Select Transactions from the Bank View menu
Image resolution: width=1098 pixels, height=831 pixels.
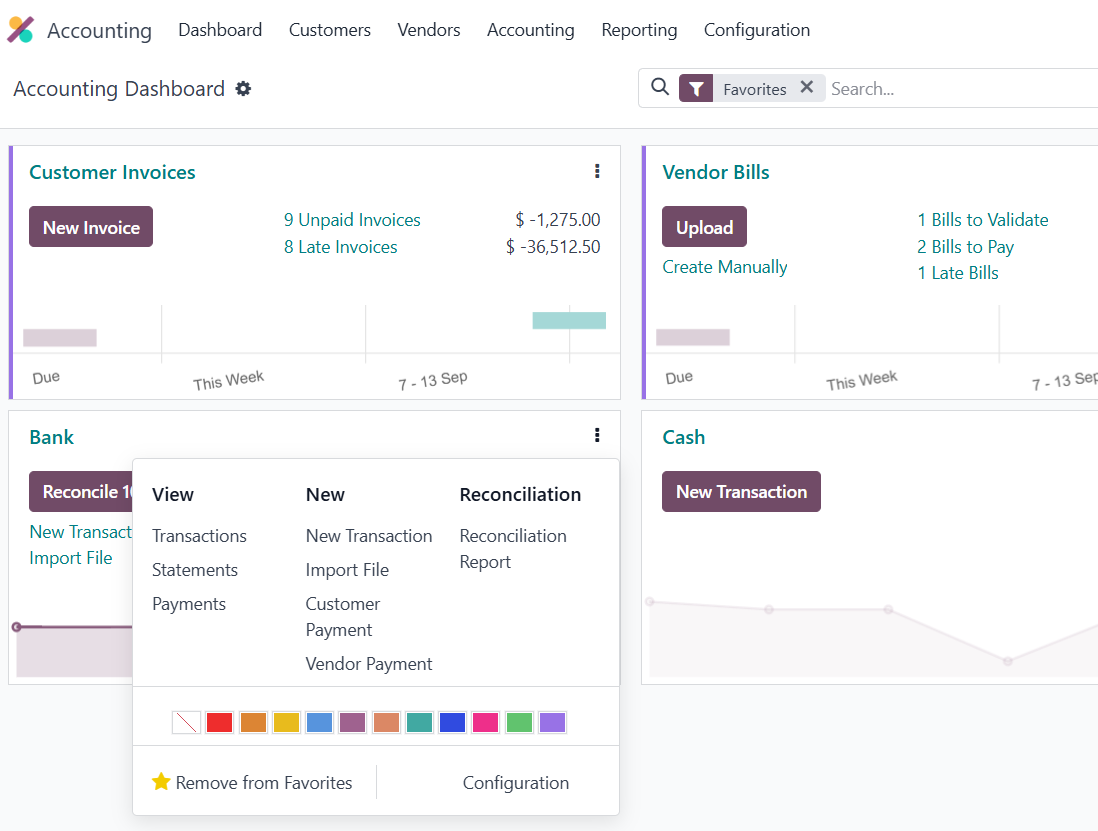pos(199,536)
